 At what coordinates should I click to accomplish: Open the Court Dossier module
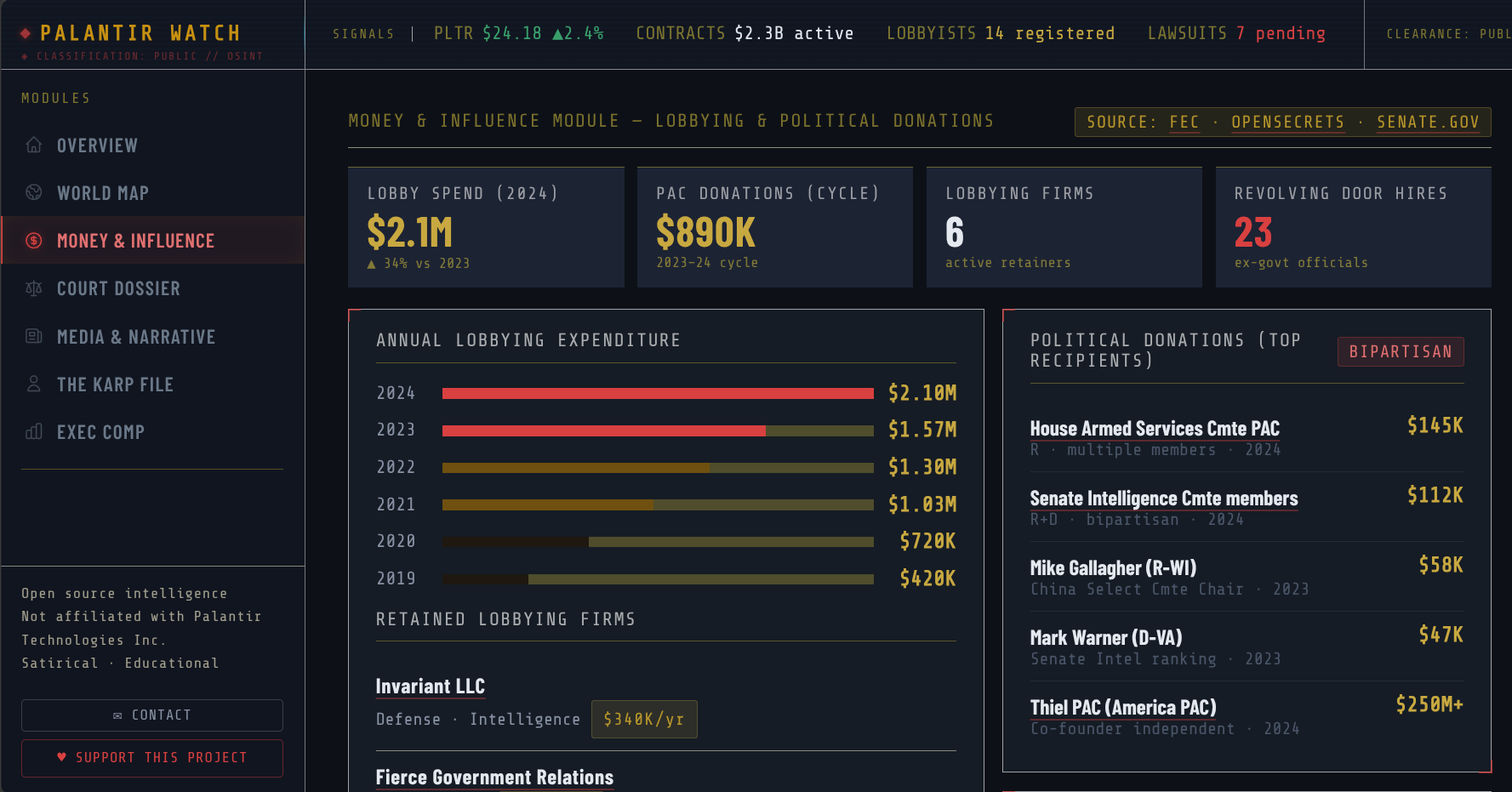click(118, 289)
